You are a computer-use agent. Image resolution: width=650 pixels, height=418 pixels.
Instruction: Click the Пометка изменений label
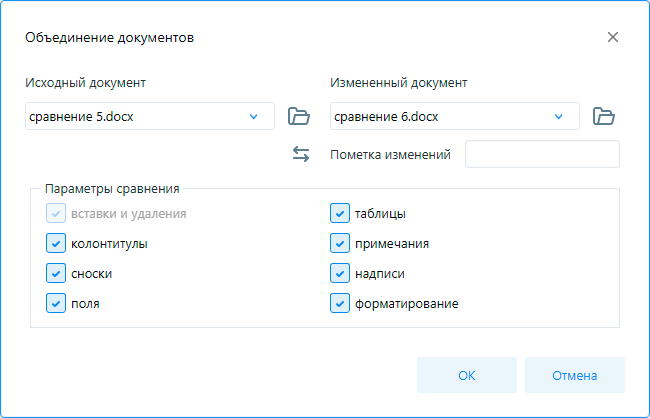pyautogui.click(x=390, y=154)
